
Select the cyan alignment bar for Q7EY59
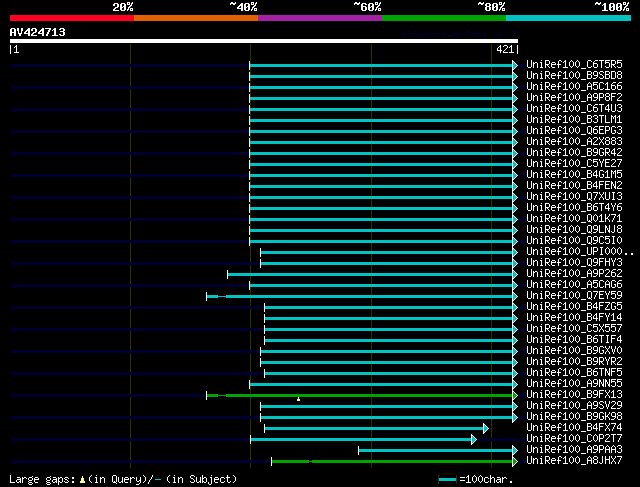pos(360,296)
